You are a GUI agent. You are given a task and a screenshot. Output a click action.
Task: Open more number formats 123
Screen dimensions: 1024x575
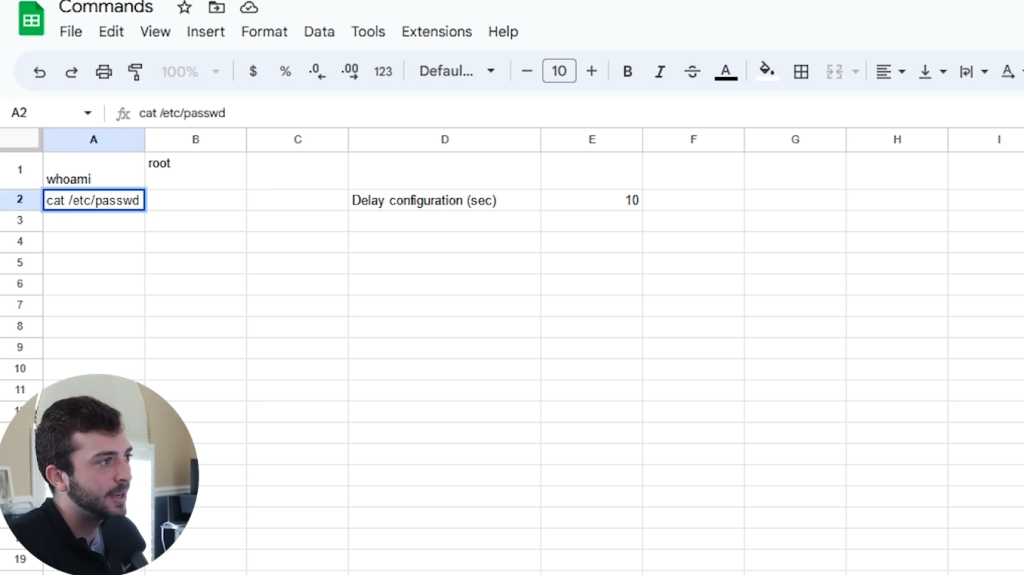tap(383, 71)
